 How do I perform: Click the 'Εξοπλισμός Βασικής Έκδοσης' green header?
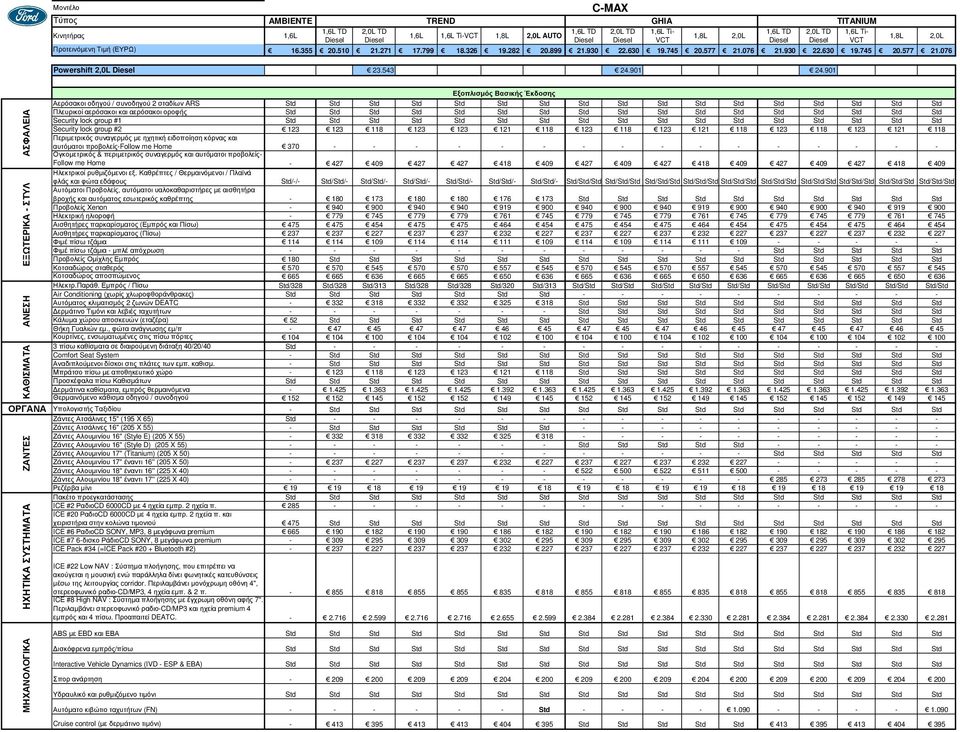[x=503, y=94]
